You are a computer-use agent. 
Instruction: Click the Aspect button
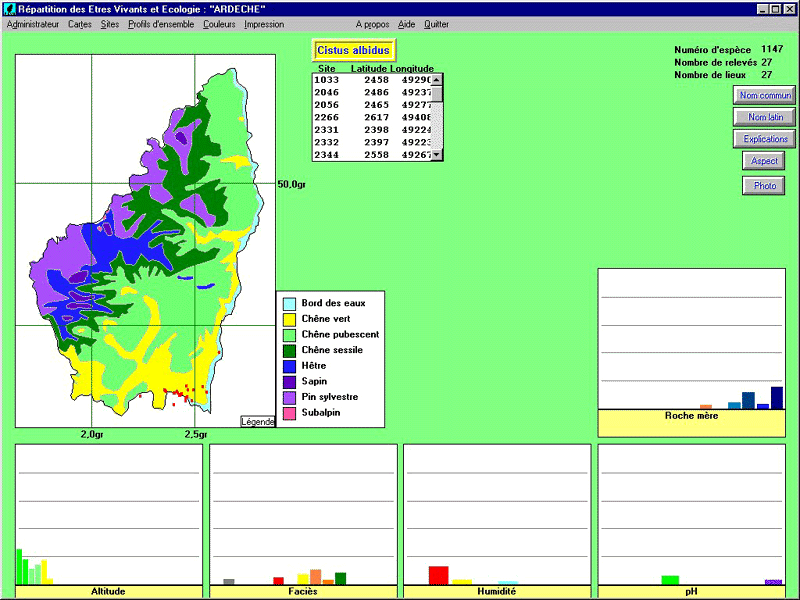763,161
